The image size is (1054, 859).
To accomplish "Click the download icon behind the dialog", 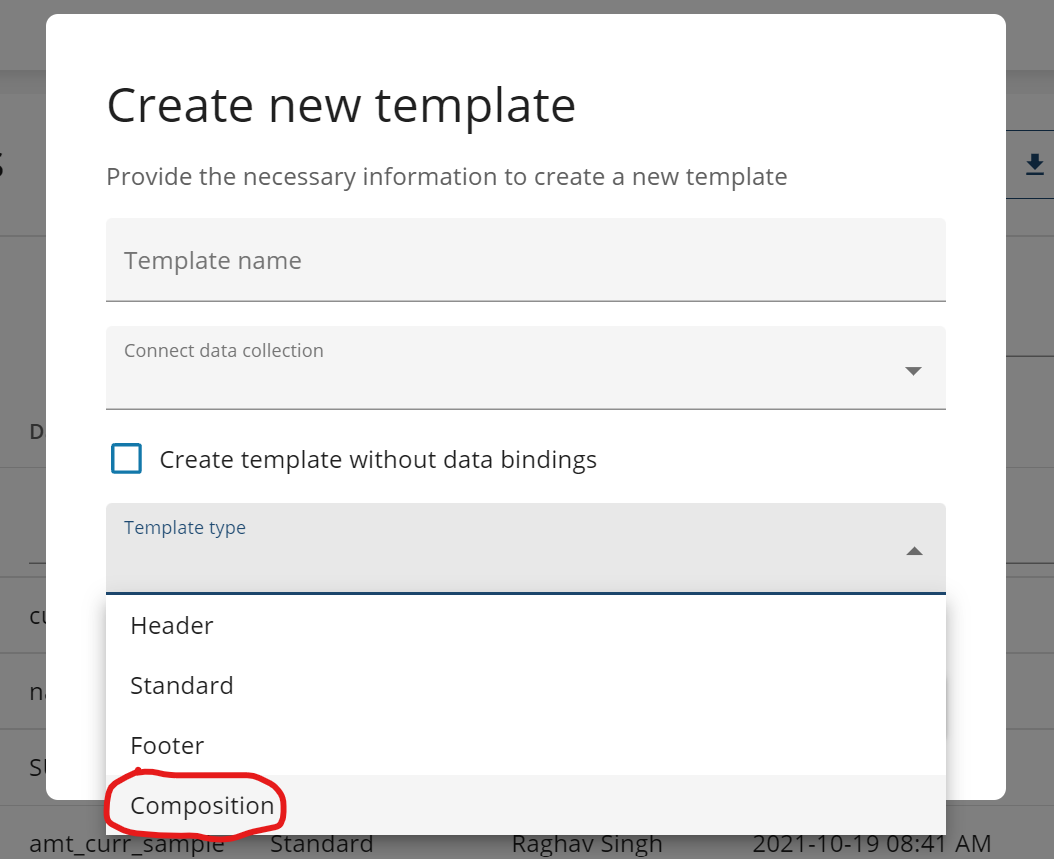I will point(1035,164).
